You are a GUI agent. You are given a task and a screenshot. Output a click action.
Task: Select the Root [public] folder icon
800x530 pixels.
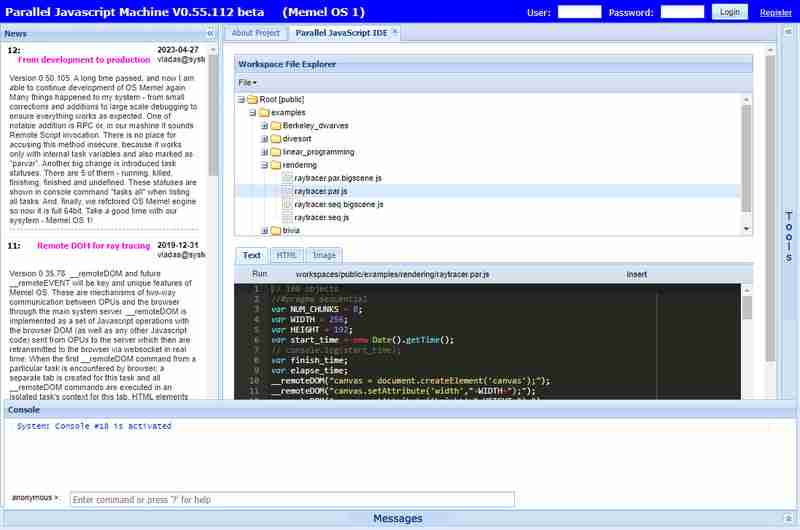coord(253,99)
